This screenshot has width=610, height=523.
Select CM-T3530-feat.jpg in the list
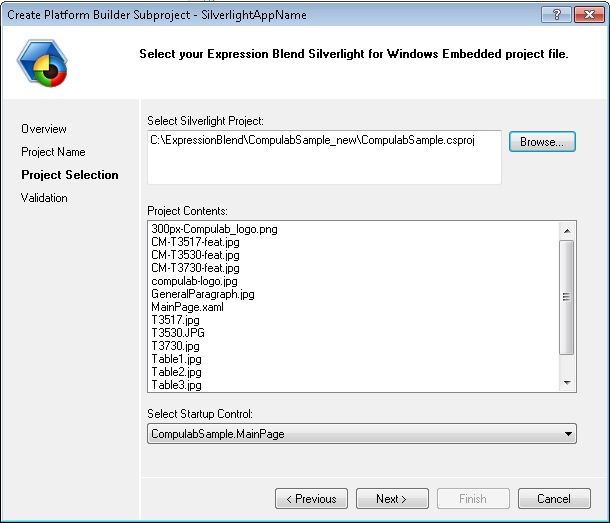coord(195,255)
